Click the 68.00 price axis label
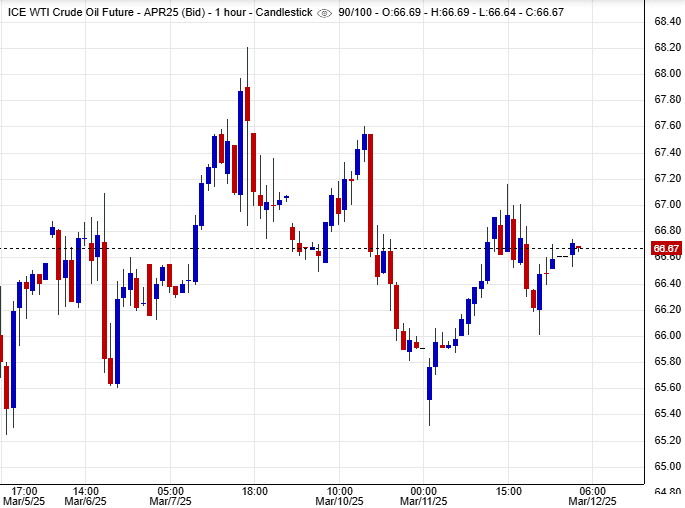Screen dimensions: 685x508 coord(667,74)
